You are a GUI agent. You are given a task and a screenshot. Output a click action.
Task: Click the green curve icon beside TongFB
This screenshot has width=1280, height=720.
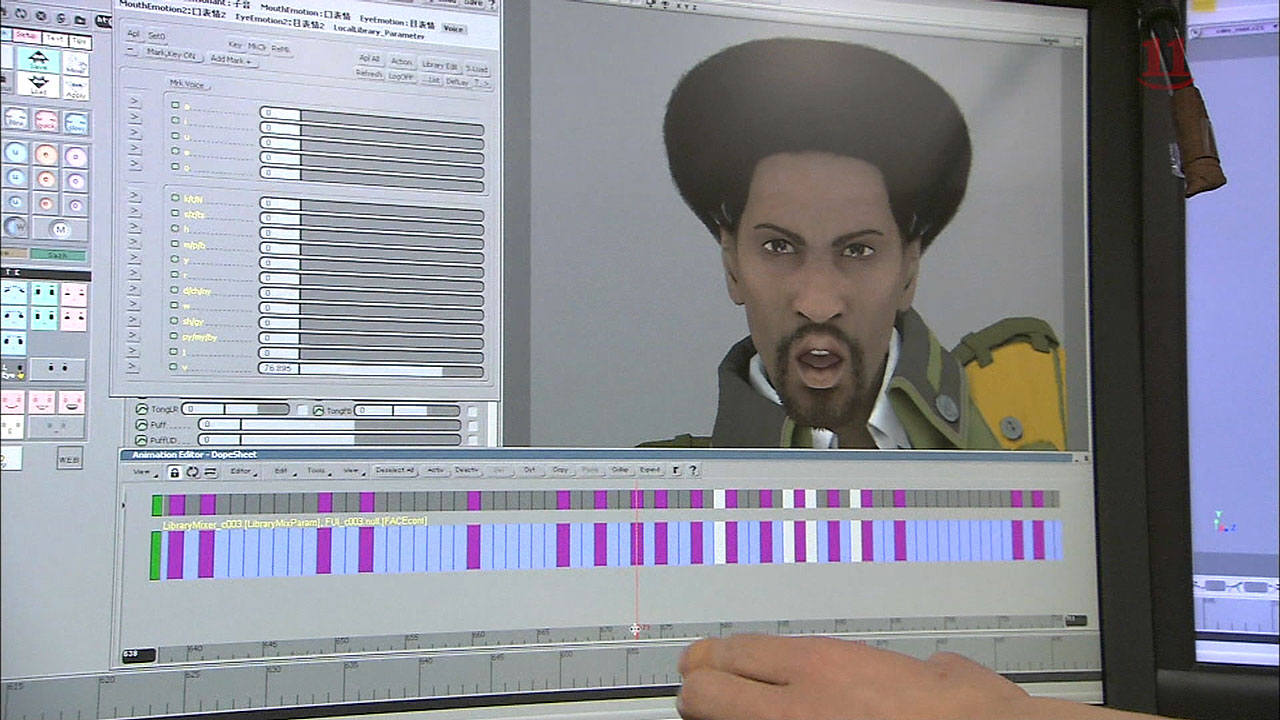318,410
